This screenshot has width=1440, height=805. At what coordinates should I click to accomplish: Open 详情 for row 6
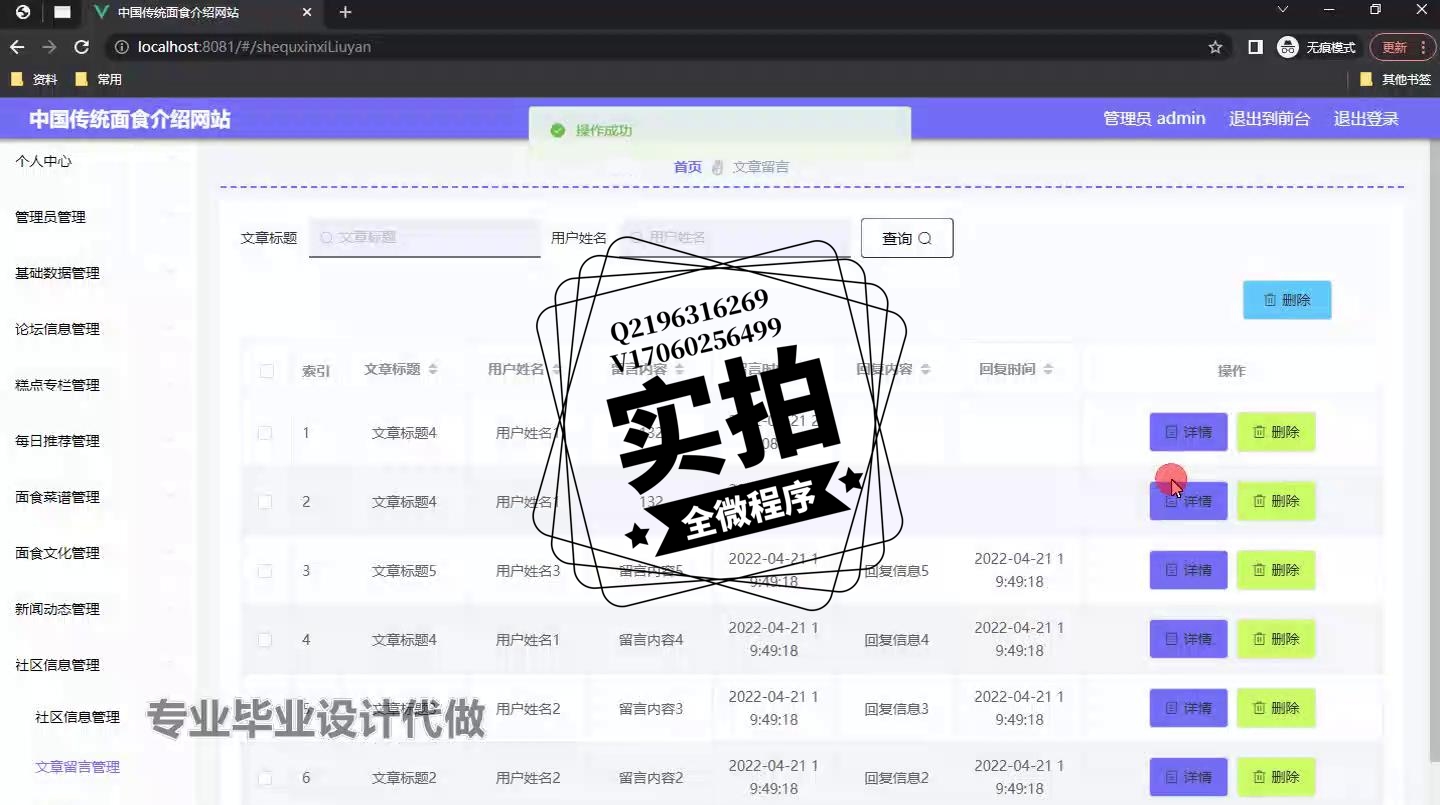pyautogui.click(x=1188, y=777)
